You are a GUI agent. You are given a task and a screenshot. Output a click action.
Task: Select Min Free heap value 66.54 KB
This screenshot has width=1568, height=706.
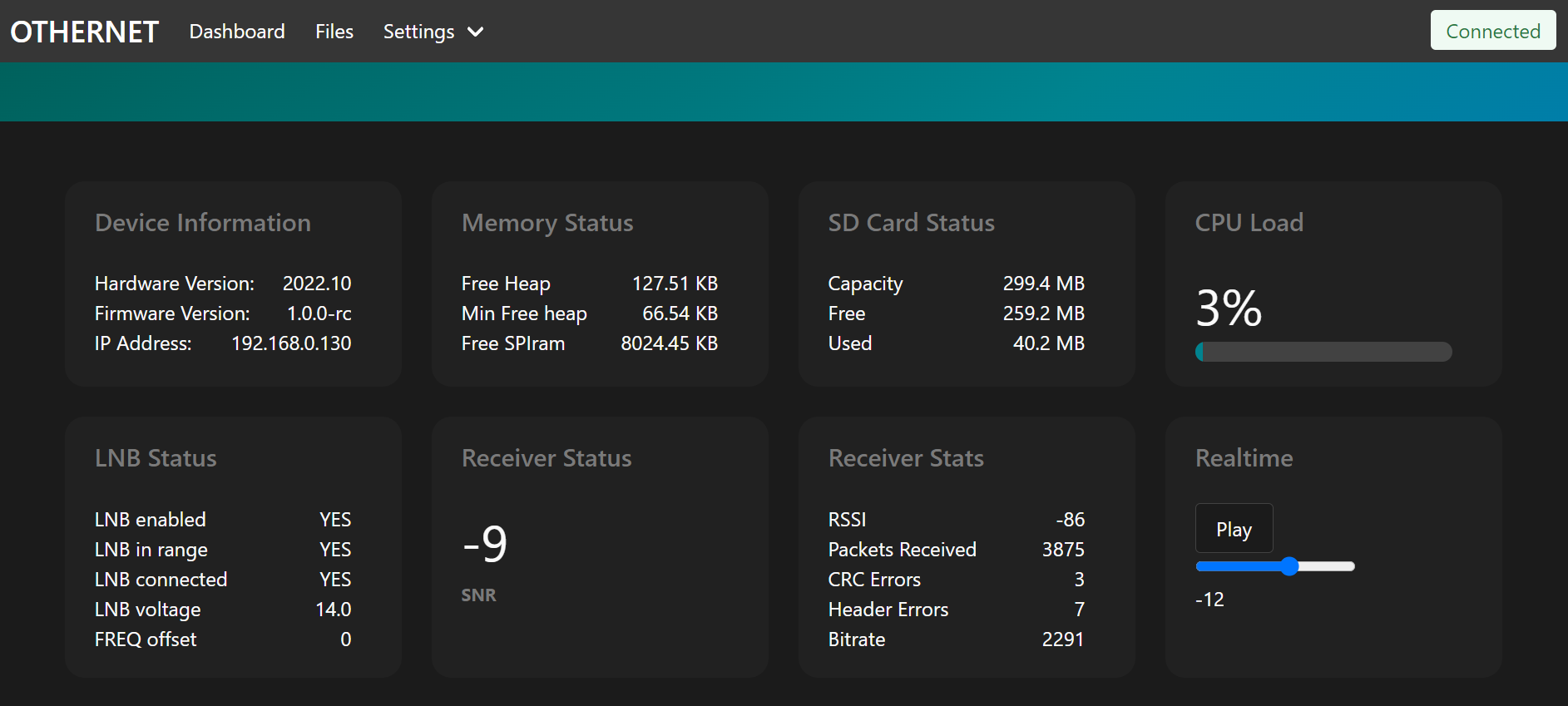[680, 314]
